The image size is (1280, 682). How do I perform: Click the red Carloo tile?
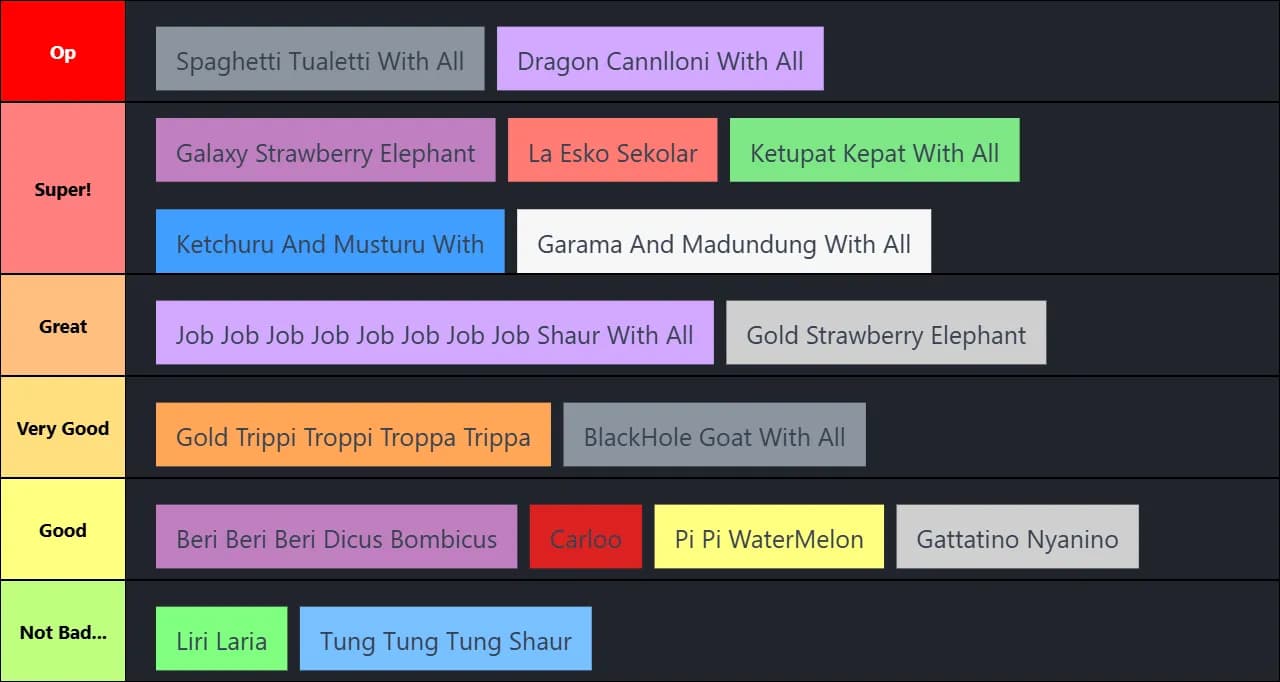pos(585,537)
